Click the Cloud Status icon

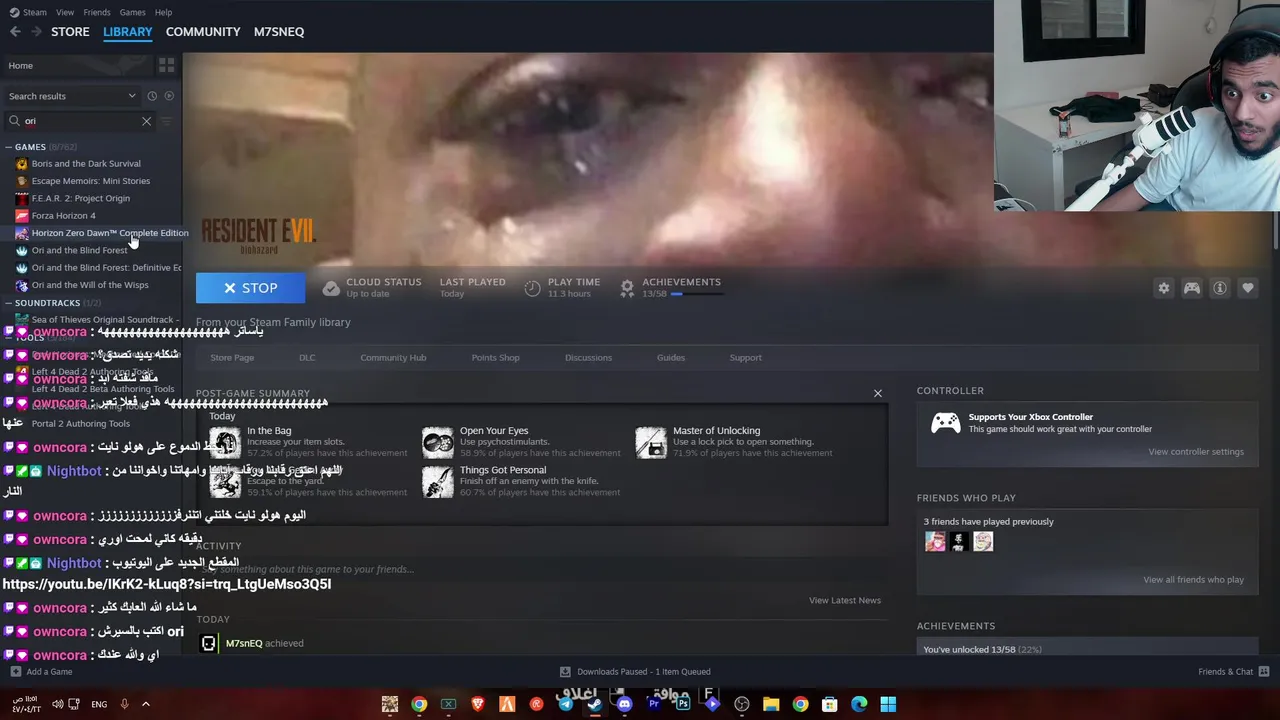coord(331,288)
